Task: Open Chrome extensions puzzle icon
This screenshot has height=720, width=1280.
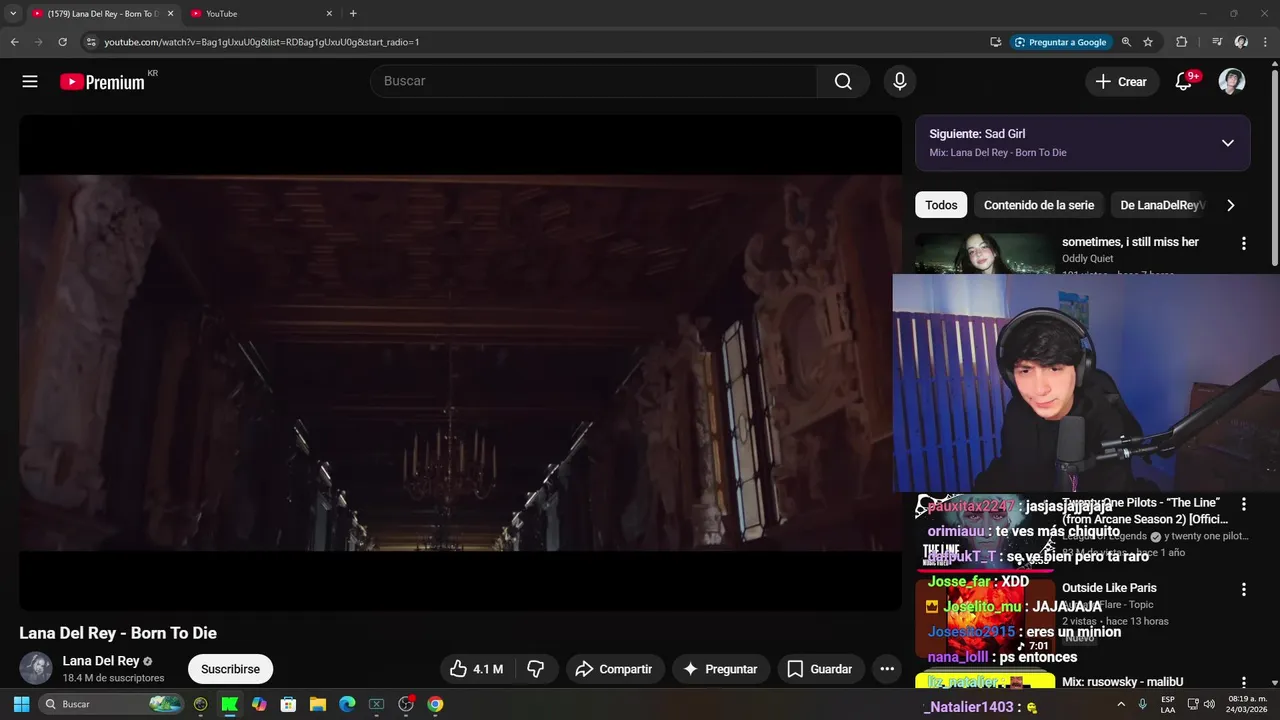Action: [1181, 42]
